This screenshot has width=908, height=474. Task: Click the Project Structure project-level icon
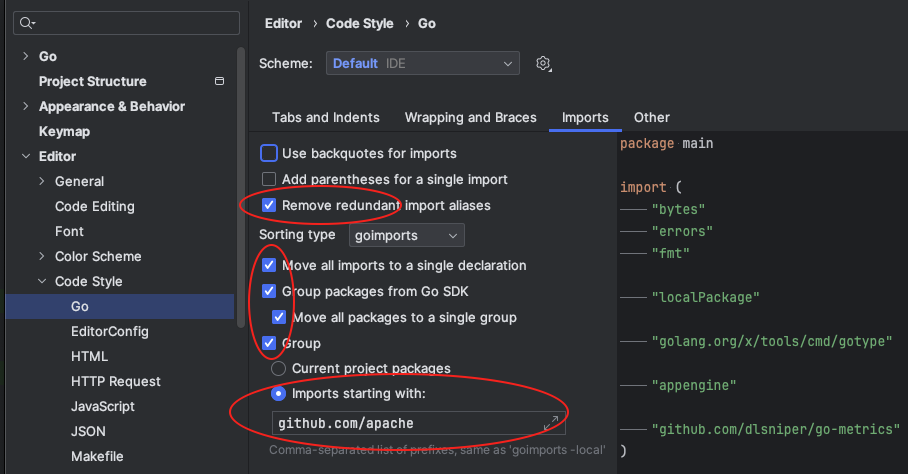coord(220,81)
